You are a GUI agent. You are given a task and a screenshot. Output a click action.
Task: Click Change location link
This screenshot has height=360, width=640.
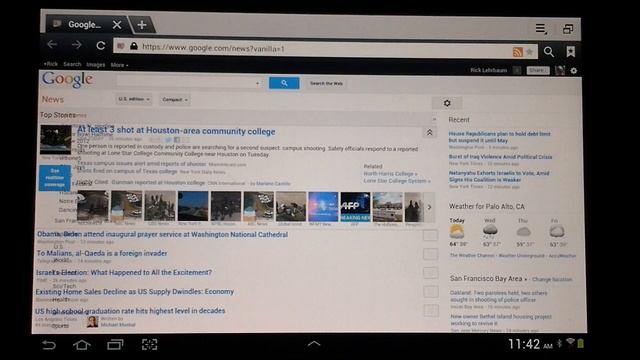pos(552,280)
